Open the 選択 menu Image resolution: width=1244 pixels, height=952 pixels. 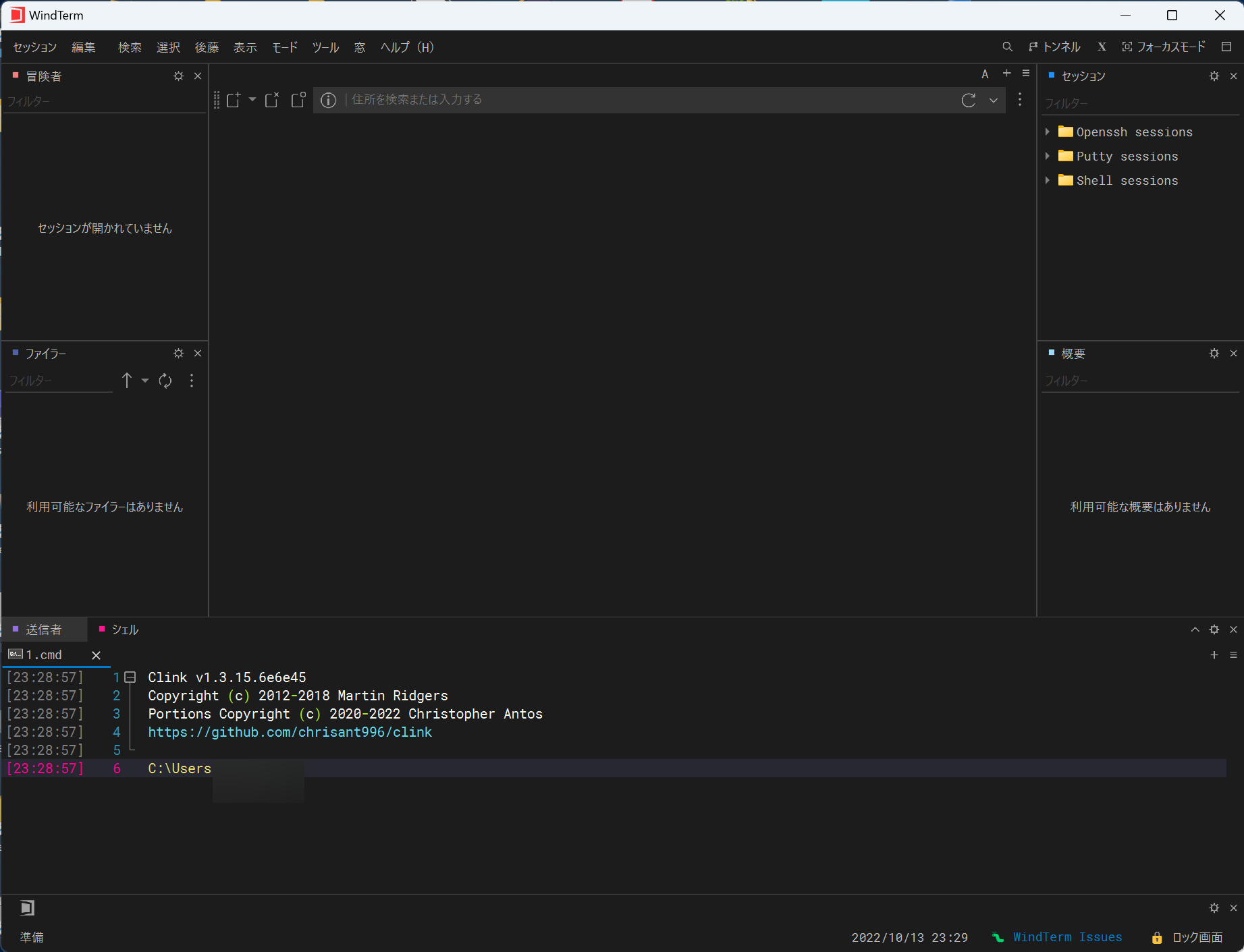(x=168, y=47)
